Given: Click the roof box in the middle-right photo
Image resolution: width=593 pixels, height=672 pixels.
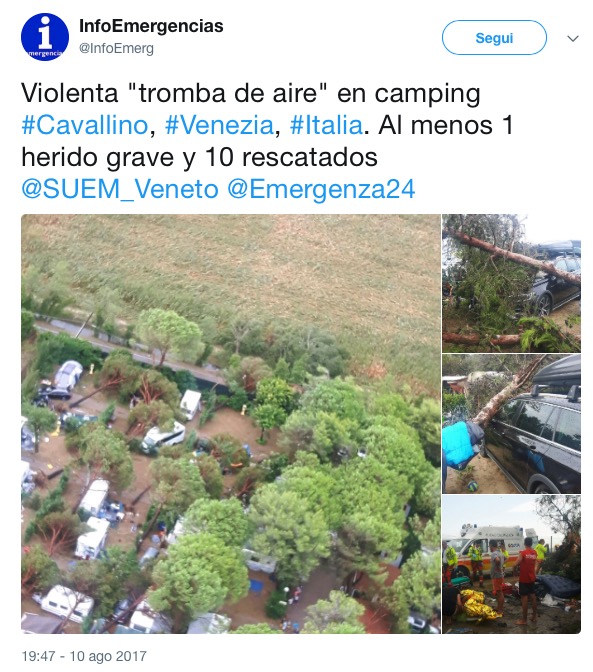Looking at the screenshot, I should click(556, 375).
